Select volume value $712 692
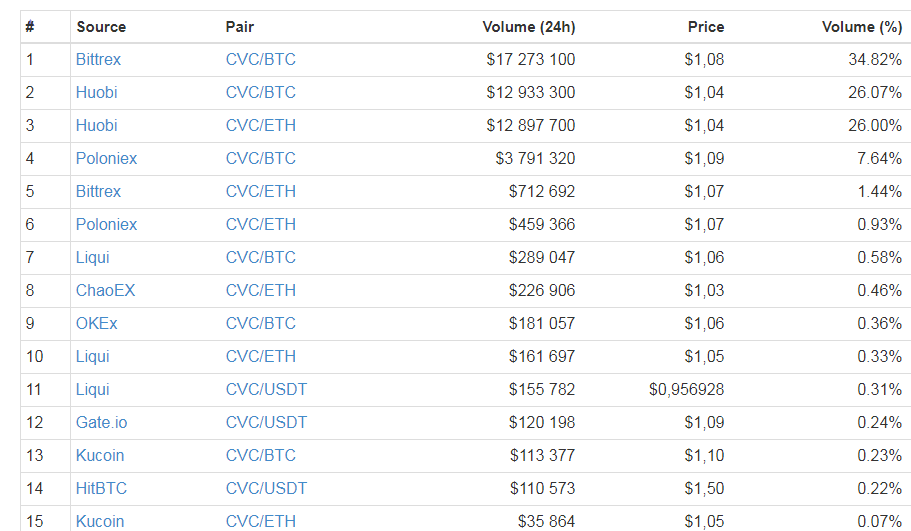Viewport: 911px width, 531px height. 541,192
